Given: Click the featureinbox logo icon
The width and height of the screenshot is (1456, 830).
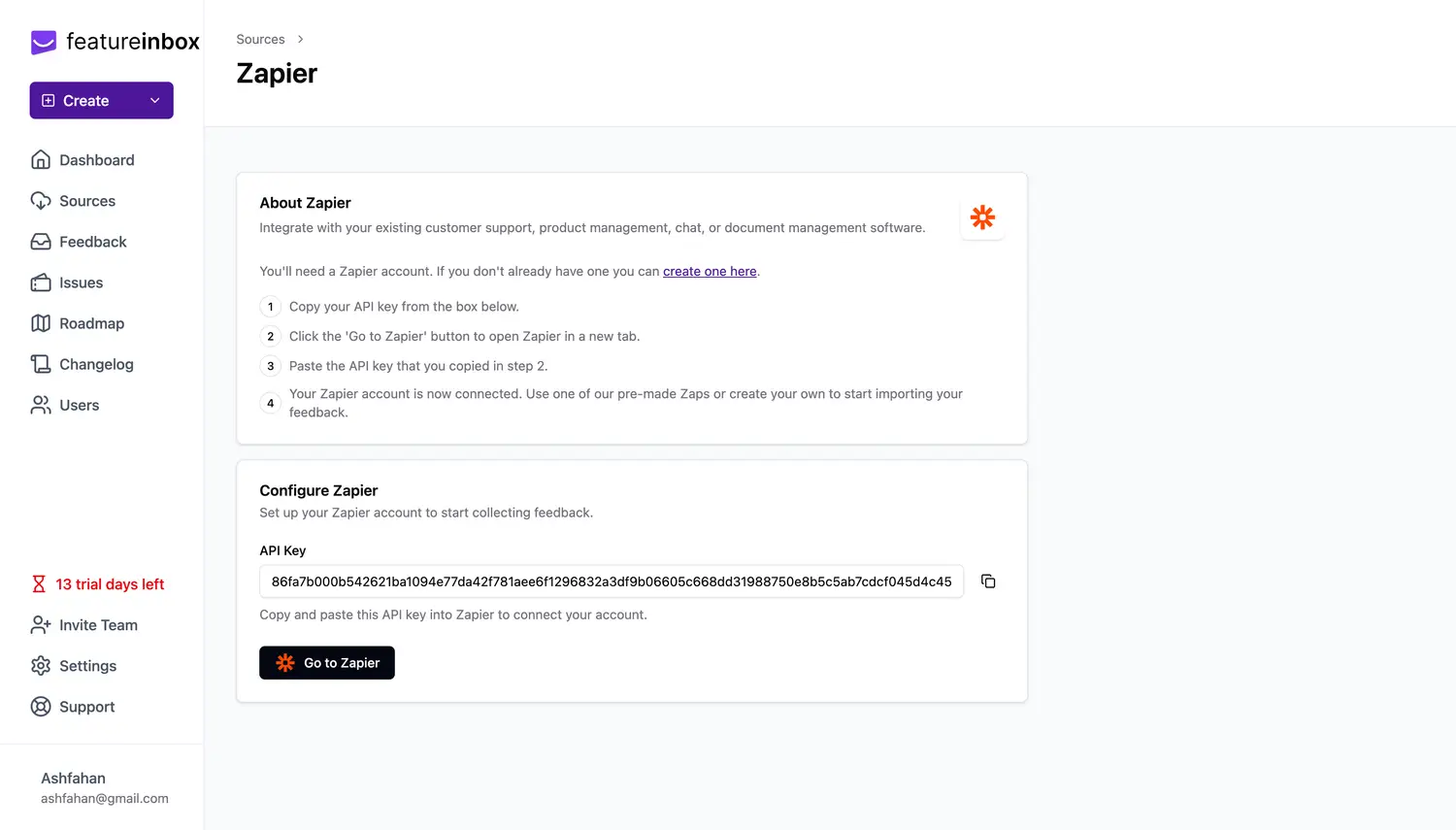Looking at the screenshot, I should [x=44, y=42].
